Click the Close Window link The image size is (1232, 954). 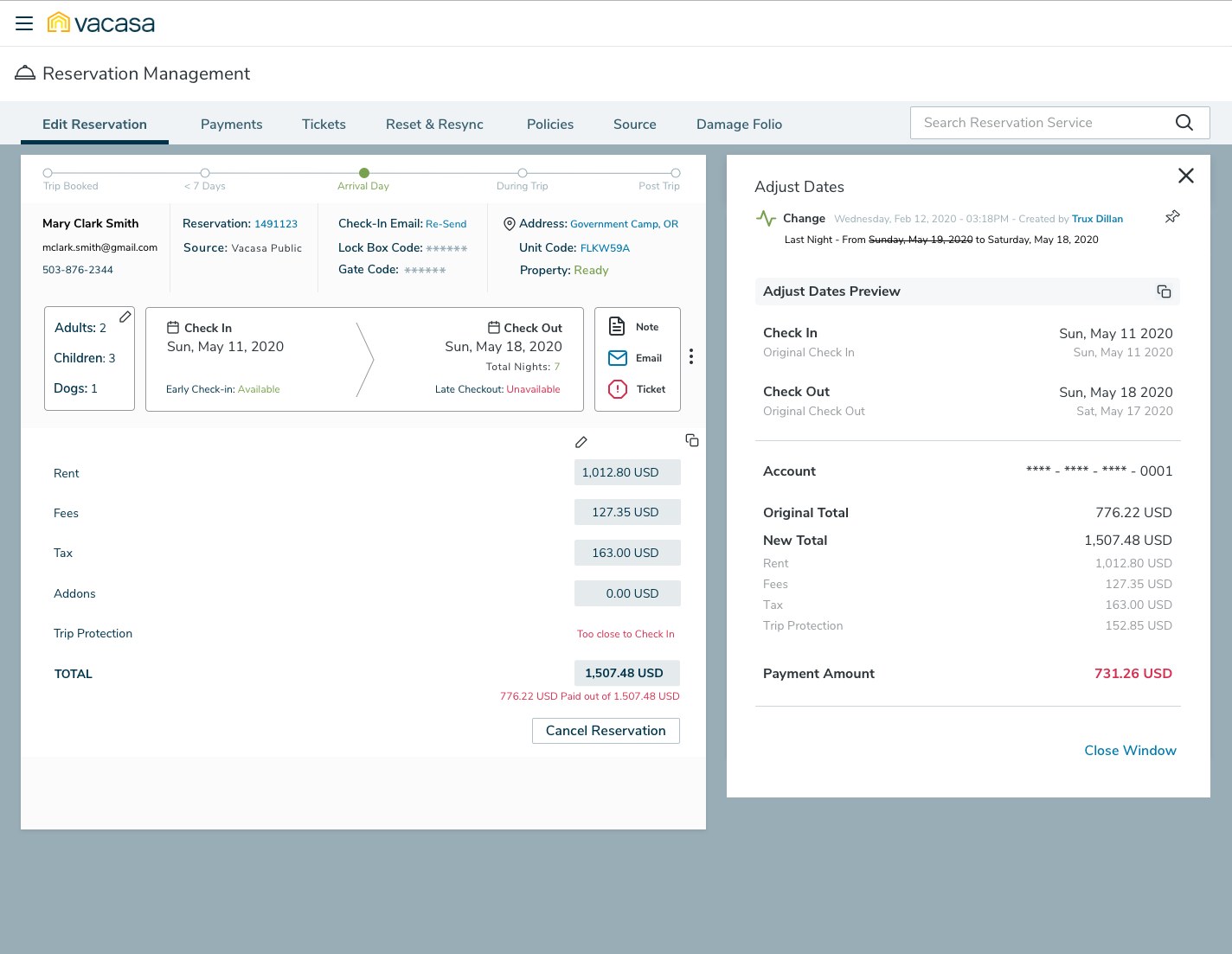pos(1130,751)
